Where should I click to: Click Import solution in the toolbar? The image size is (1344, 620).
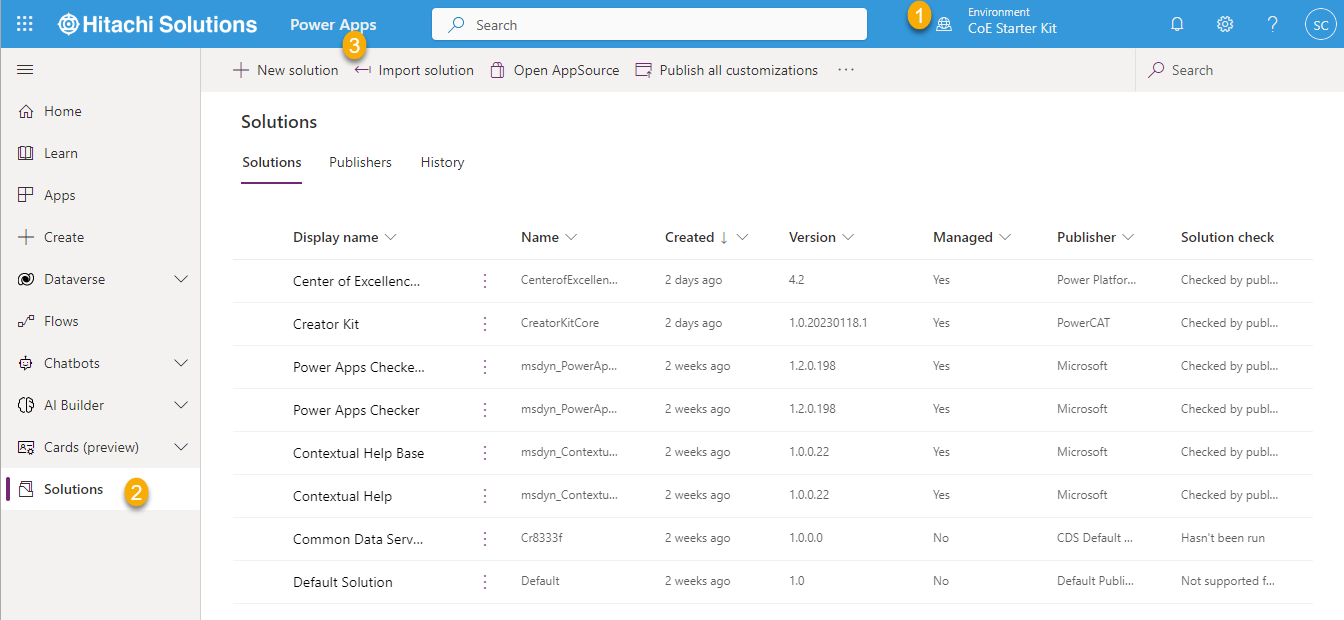pos(415,70)
